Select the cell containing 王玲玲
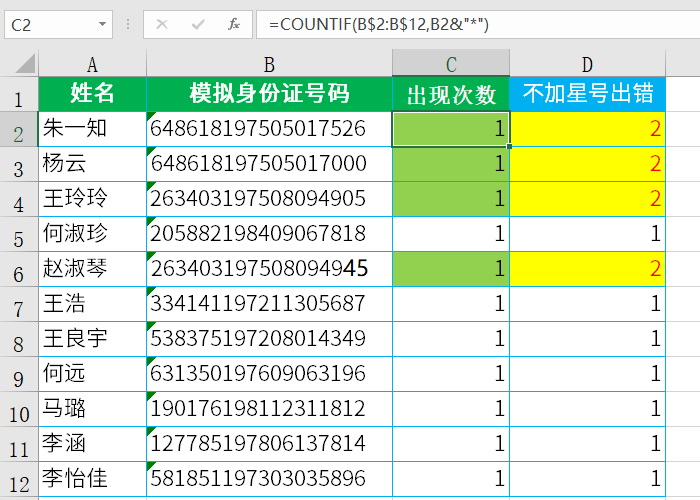Image resolution: width=700 pixels, height=500 pixels. pos(92,199)
